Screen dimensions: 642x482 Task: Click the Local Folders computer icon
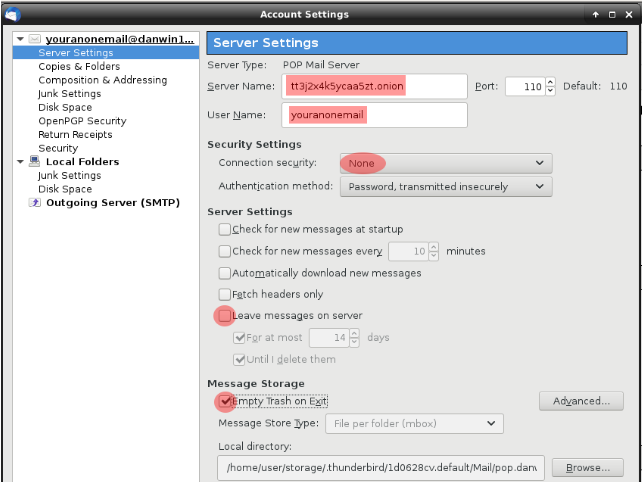coord(35,161)
